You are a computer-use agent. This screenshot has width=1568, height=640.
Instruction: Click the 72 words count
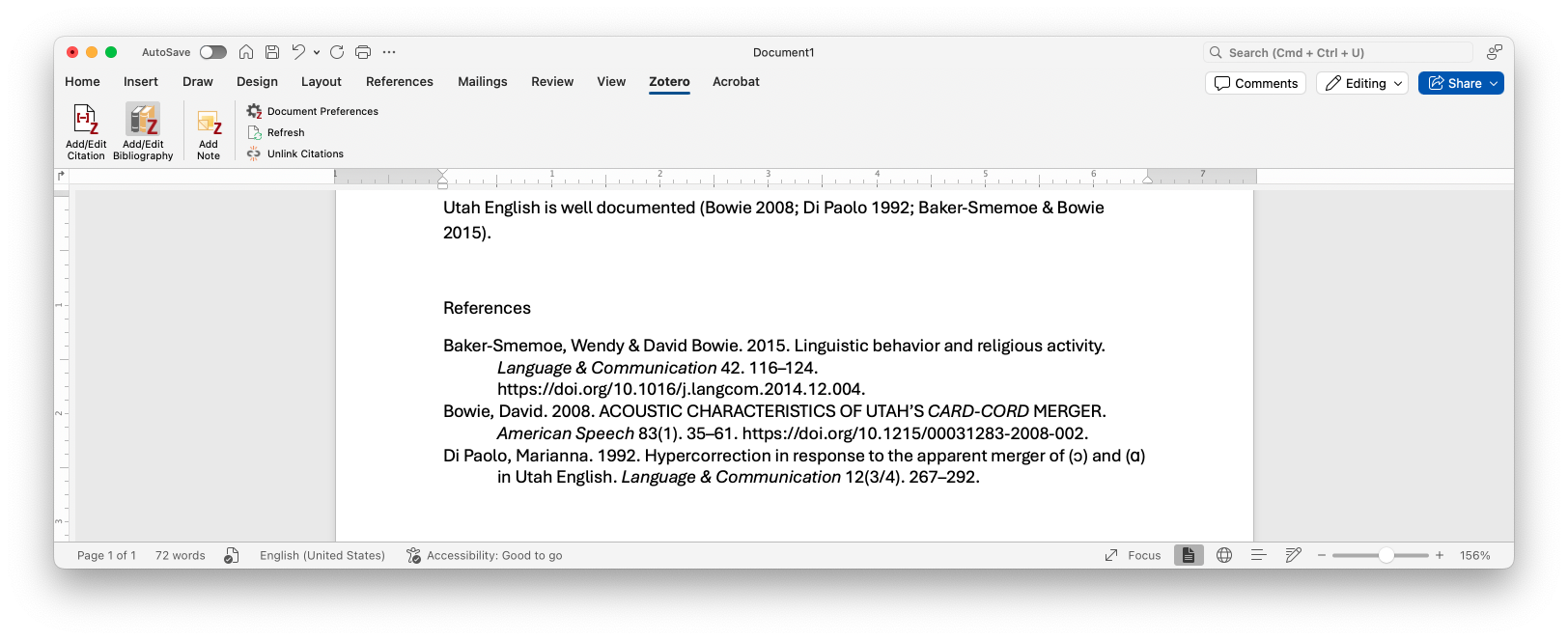click(181, 556)
